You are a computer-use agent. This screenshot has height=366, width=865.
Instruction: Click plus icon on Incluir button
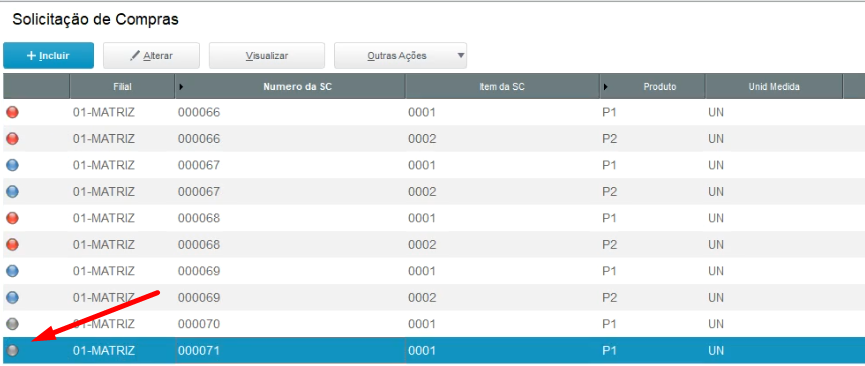pyautogui.click(x=31, y=56)
